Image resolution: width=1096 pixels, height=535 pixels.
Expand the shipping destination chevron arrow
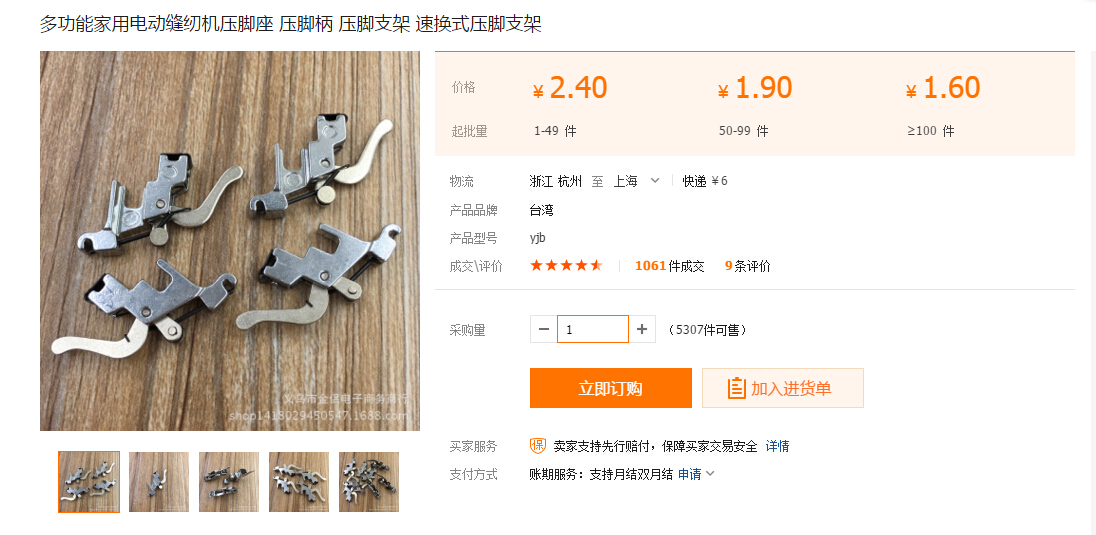(655, 181)
